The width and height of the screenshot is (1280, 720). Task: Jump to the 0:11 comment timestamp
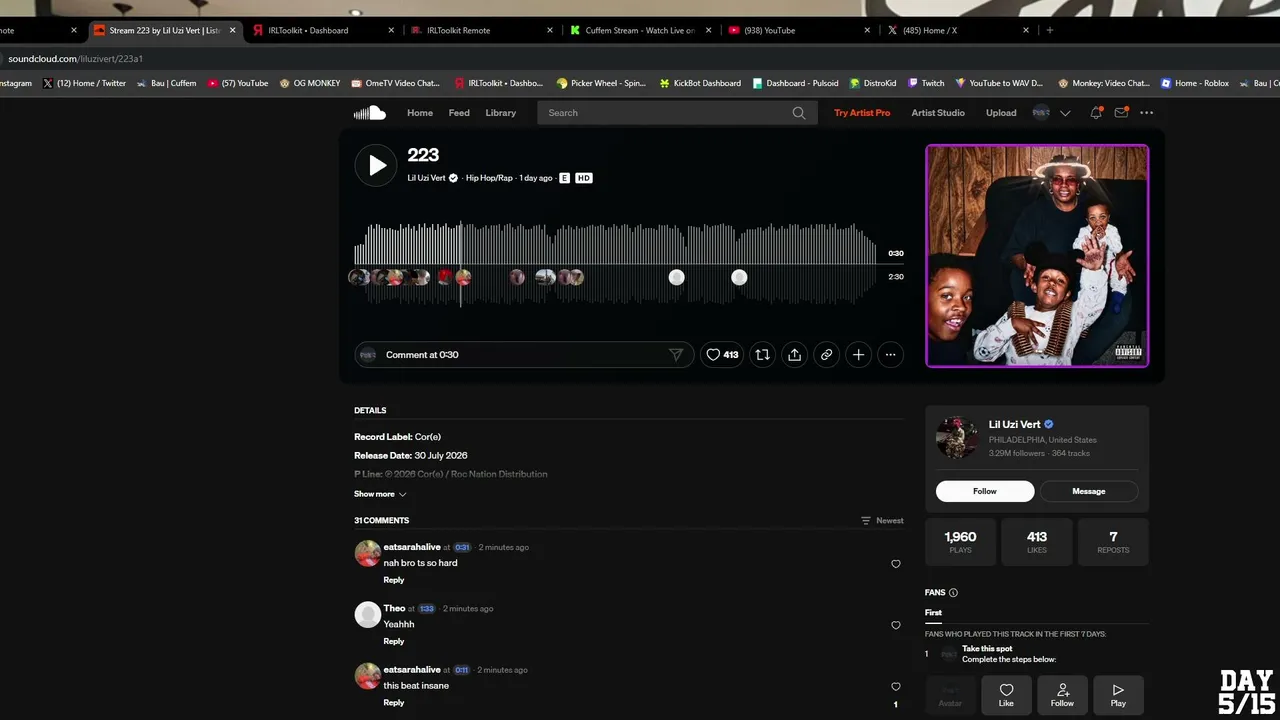(462, 670)
